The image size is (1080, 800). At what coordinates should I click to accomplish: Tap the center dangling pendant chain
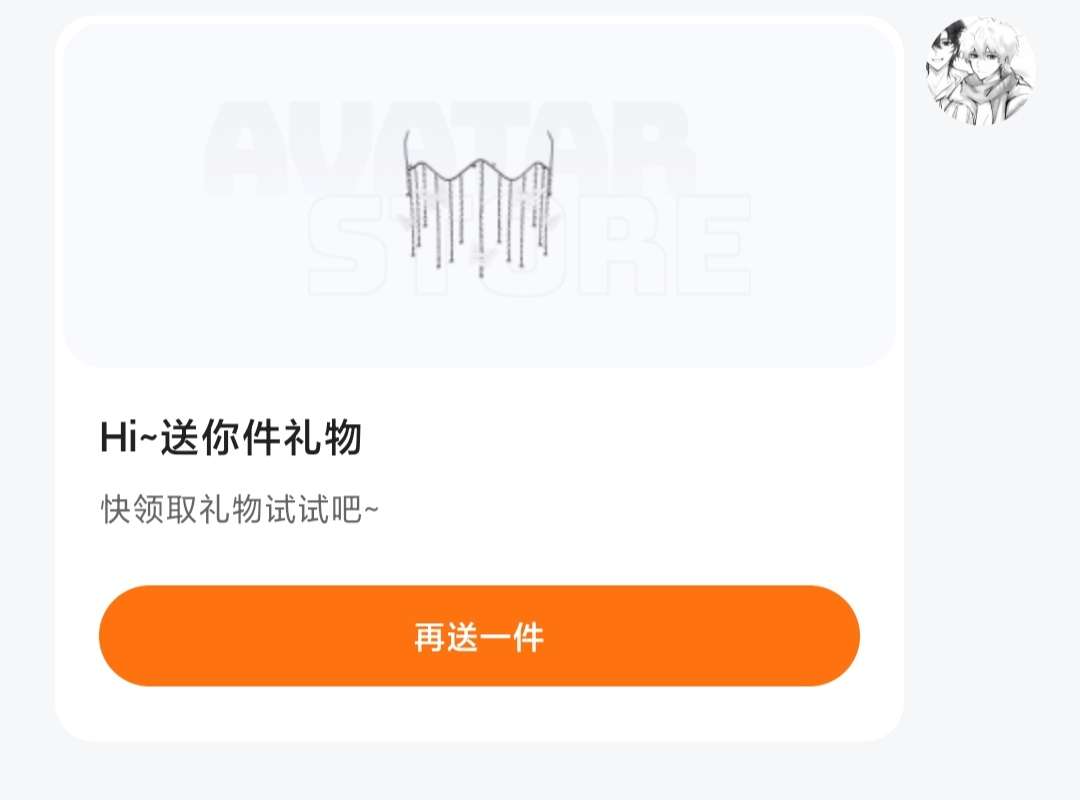481,220
